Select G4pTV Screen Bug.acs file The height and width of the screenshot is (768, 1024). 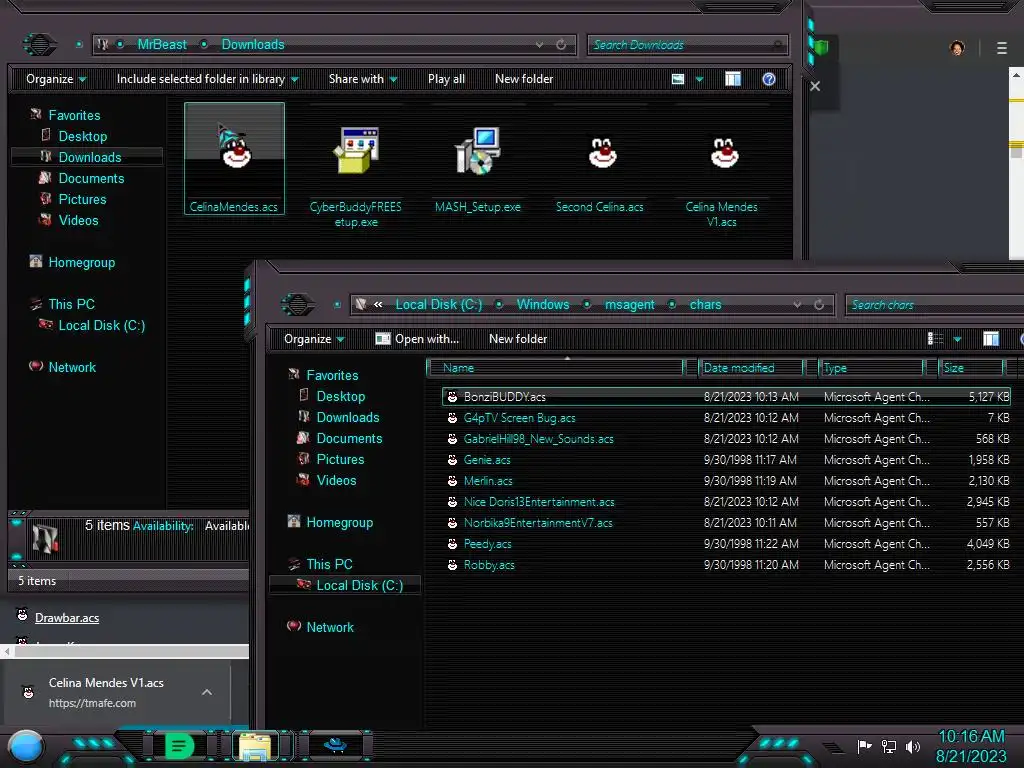[x=726, y=418]
